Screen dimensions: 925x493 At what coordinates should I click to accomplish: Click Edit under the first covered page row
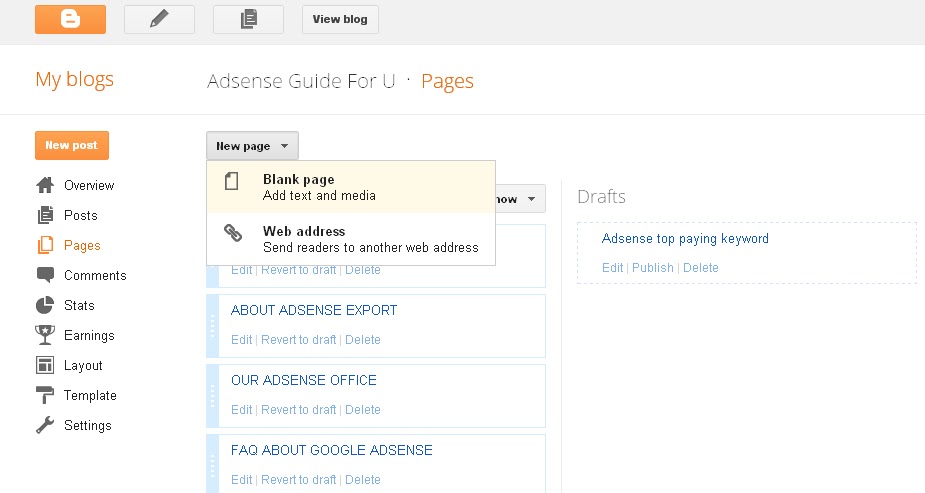[x=241, y=270]
